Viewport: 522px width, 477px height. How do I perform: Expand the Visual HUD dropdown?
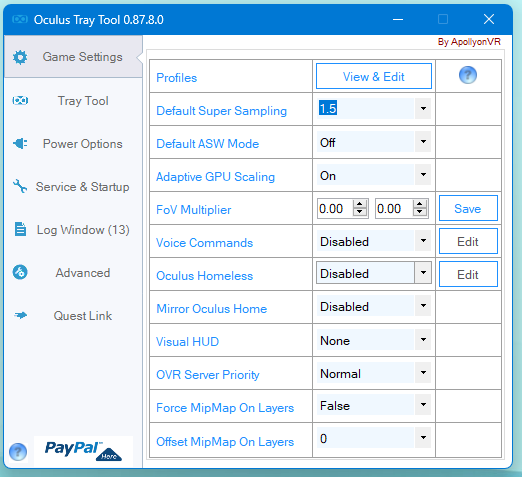[x=423, y=339]
